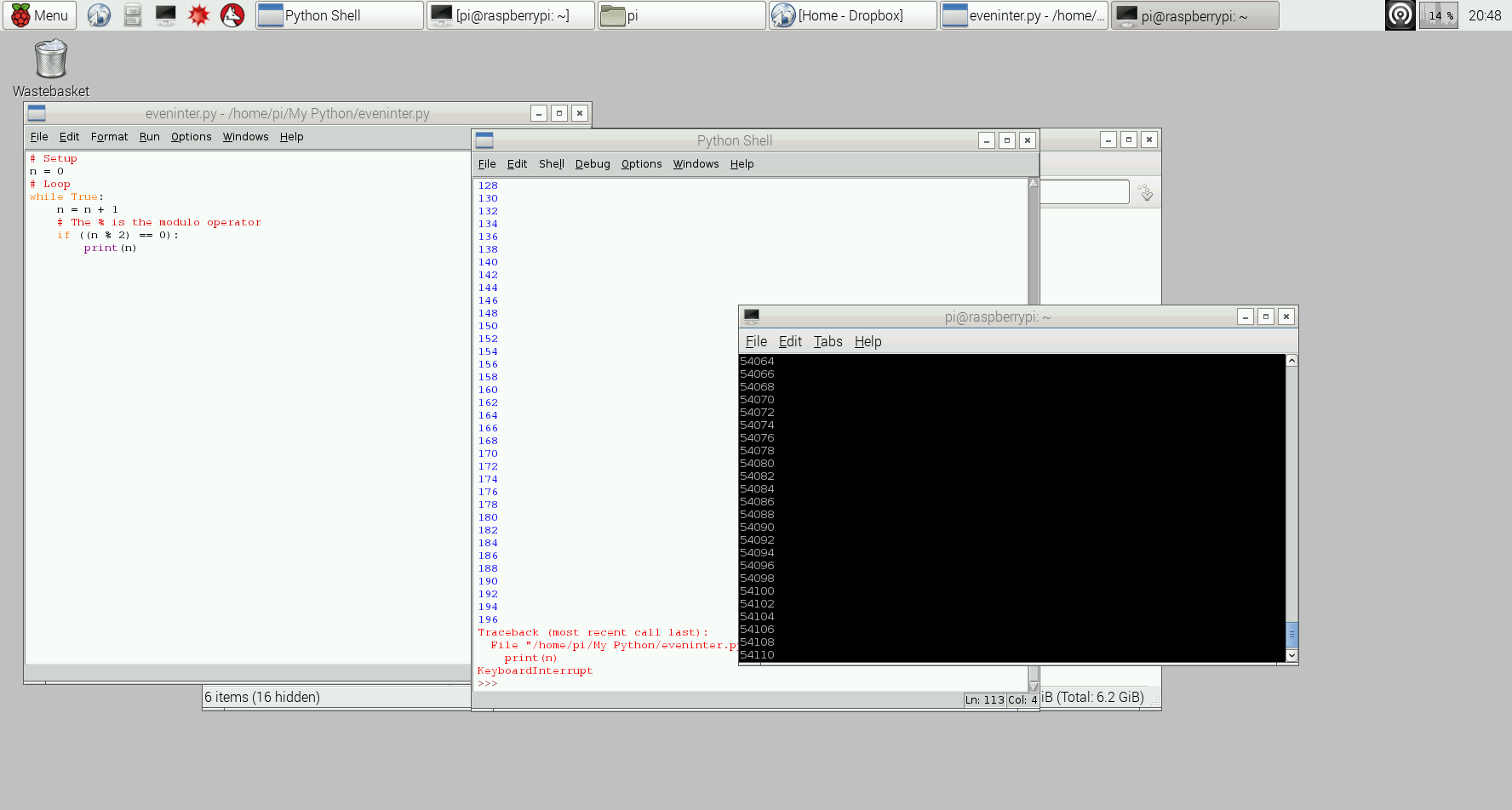Minimize the Python Shell window

coord(987,140)
